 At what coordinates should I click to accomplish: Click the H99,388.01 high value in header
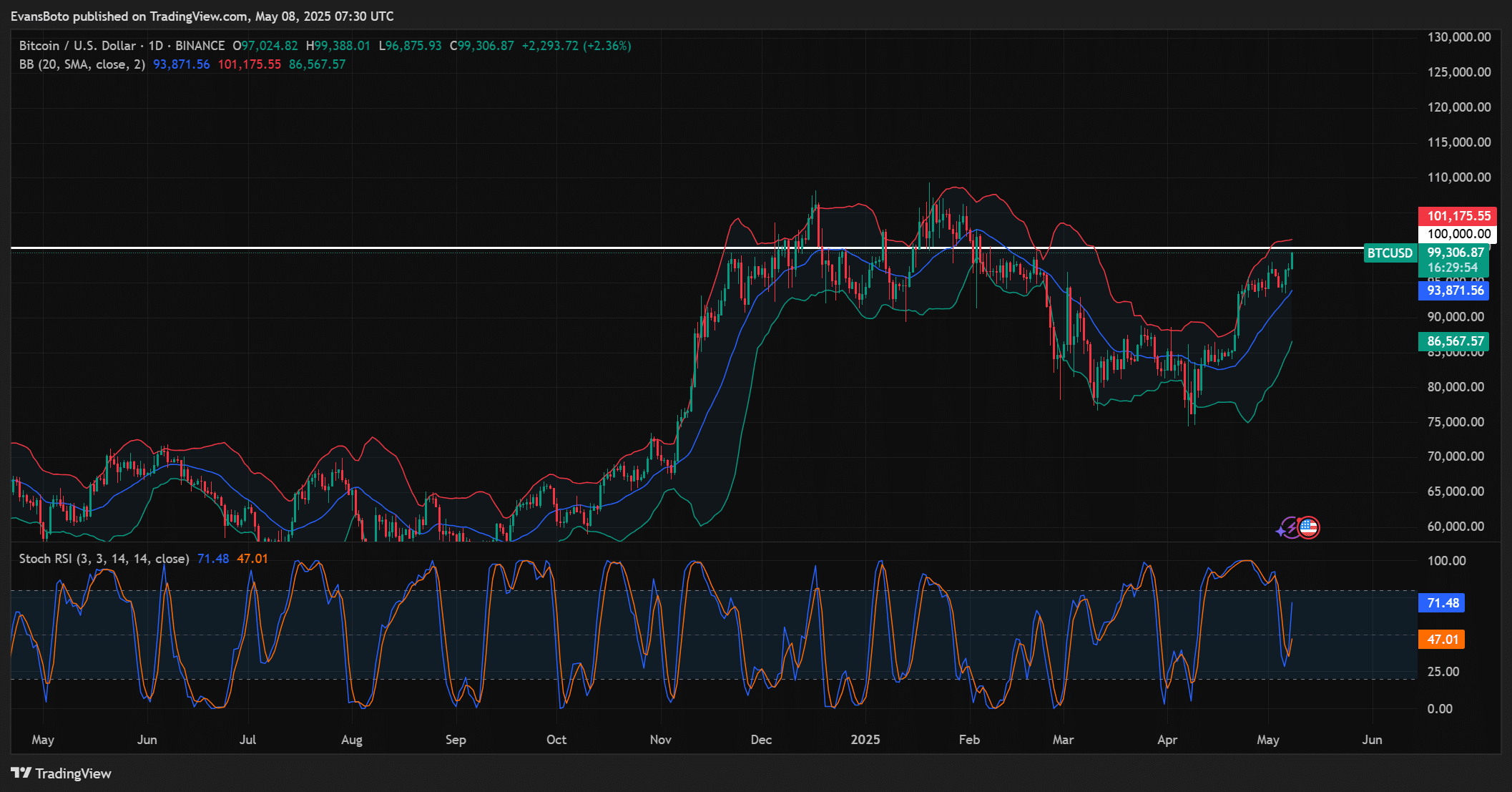click(338, 46)
